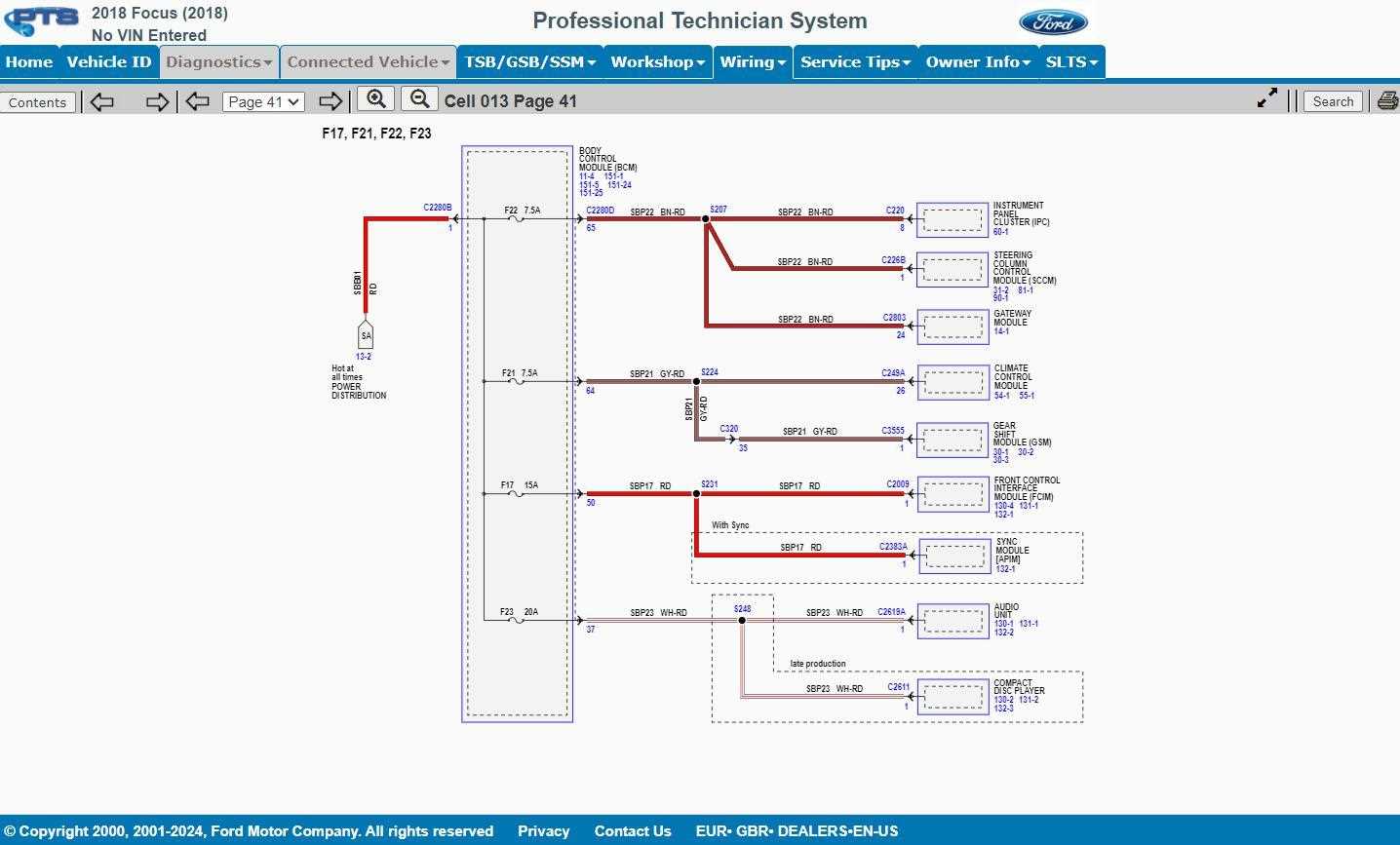Click the PTS logo in the header
The height and width of the screenshot is (845, 1400).
(x=42, y=21)
